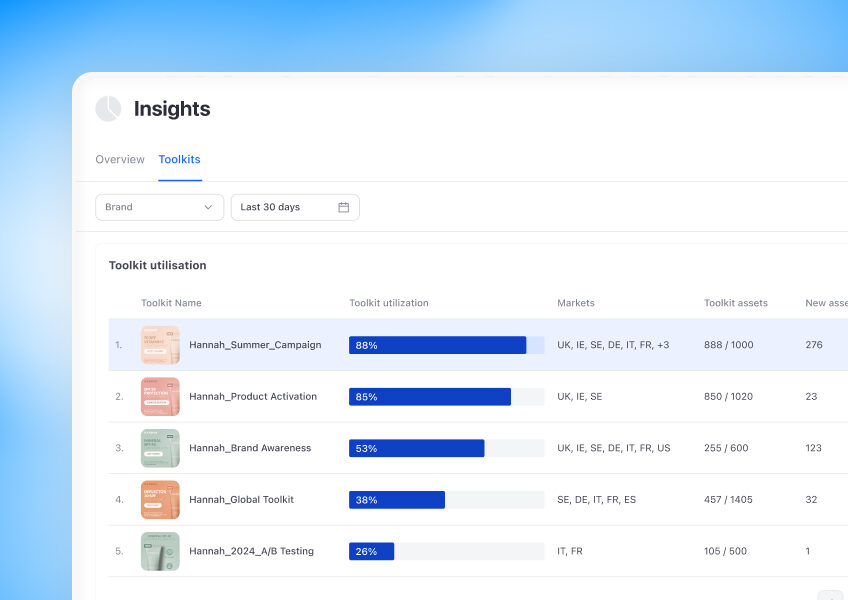This screenshot has height=600, width=848.
Task: Click the 88% utilization progress bar
Action: click(x=447, y=345)
